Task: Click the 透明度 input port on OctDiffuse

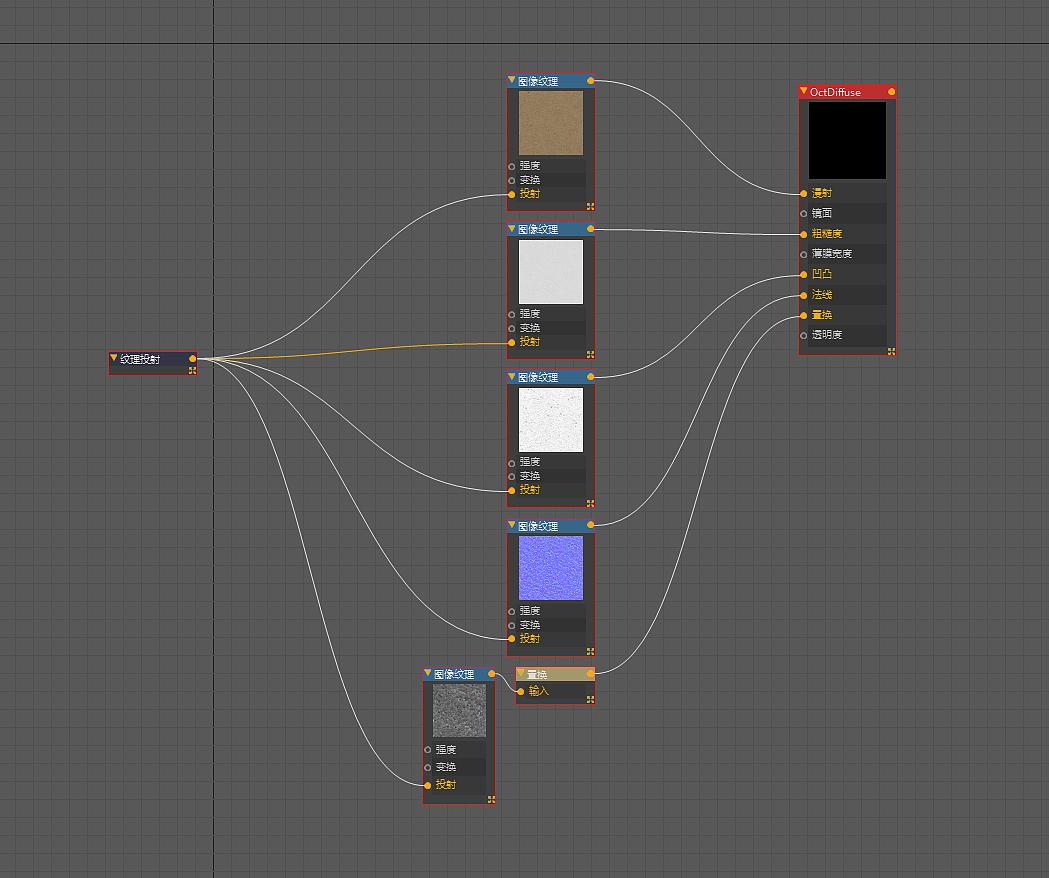Action: pyautogui.click(x=803, y=335)
